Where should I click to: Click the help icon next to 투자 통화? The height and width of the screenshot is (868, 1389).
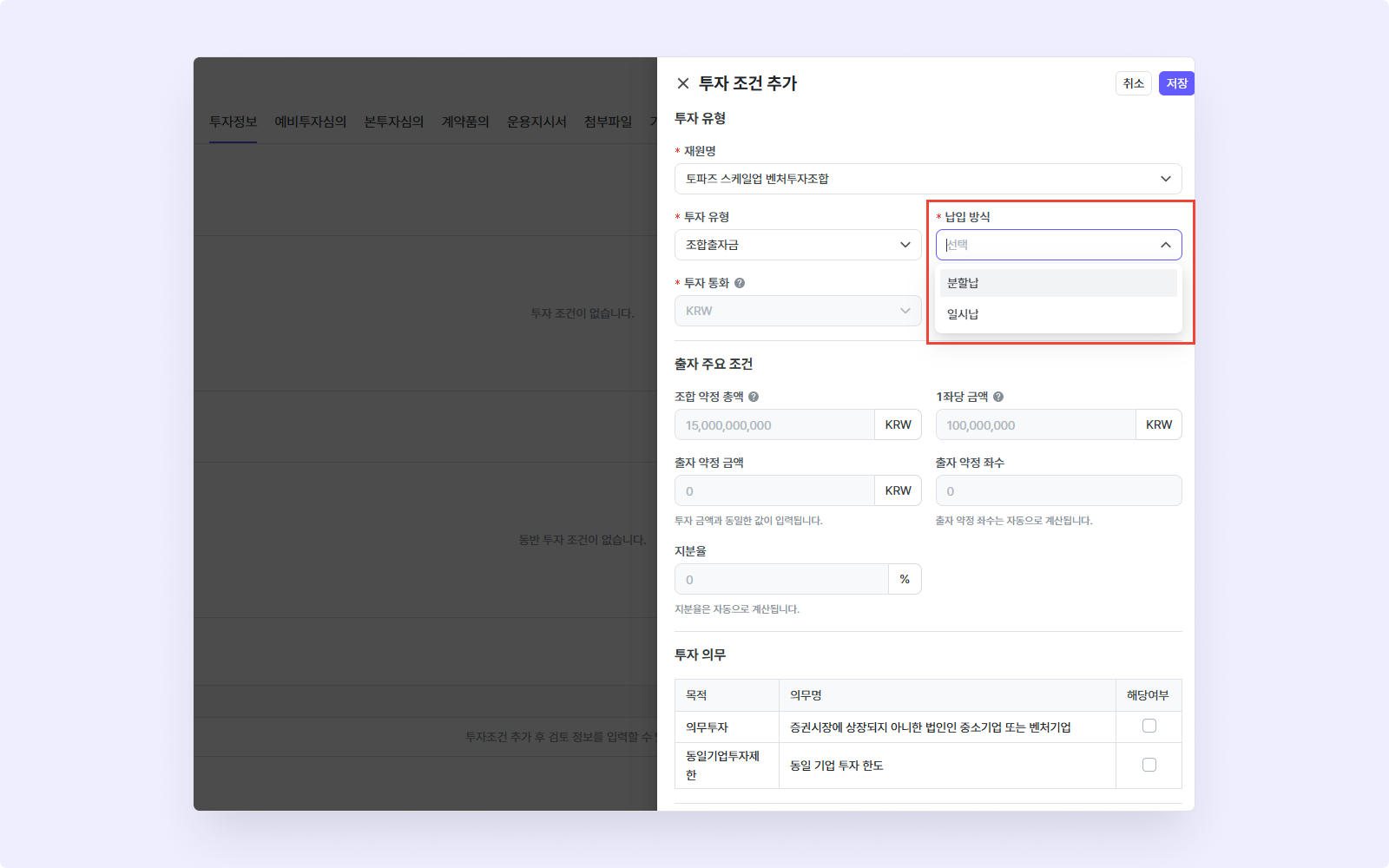(740, 283)
